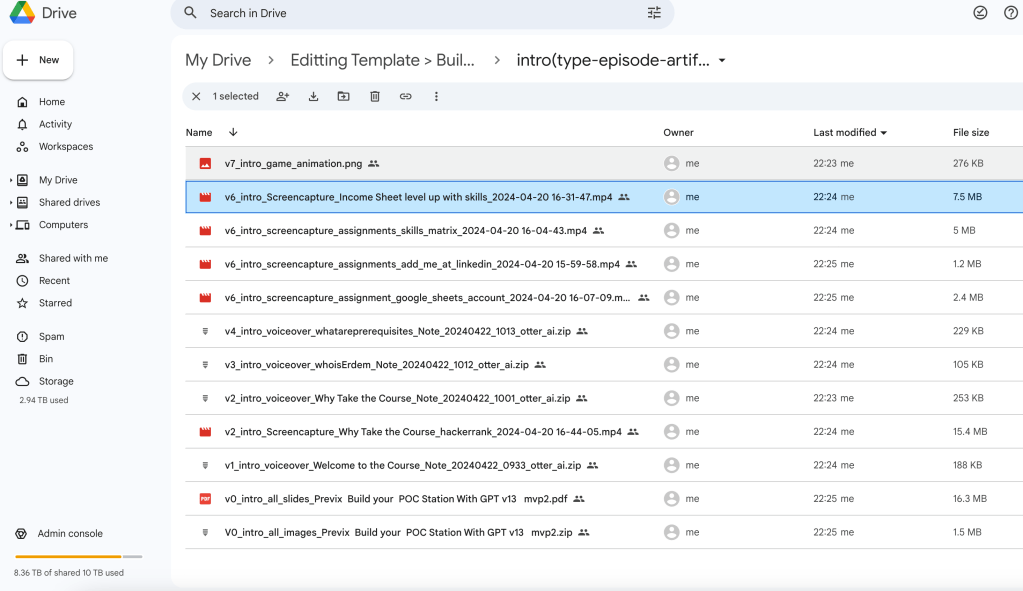Click the PDF icon of v0_intro_all_slides file
1023x591 pixels.
tap(205, 499)
